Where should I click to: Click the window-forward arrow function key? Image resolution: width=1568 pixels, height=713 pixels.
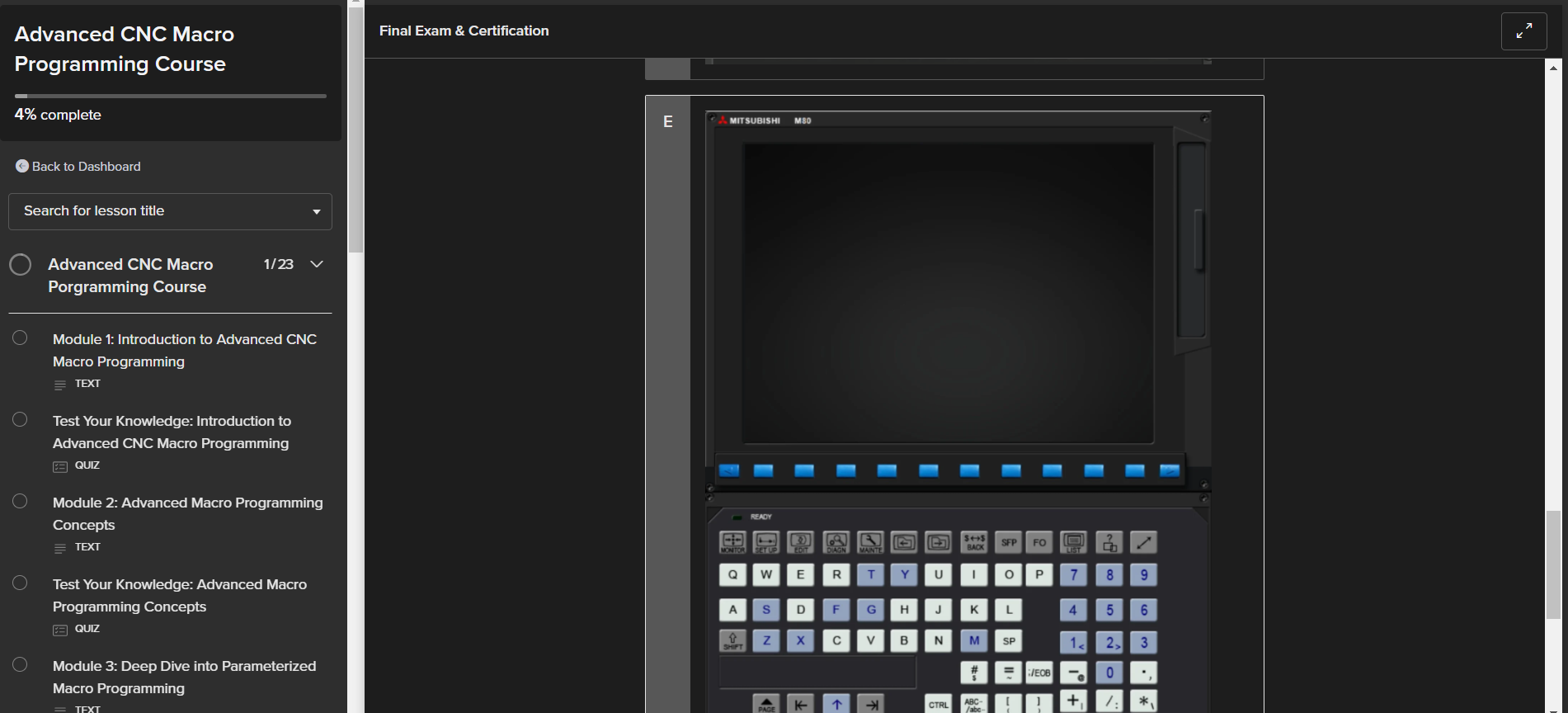click(939, 542)
